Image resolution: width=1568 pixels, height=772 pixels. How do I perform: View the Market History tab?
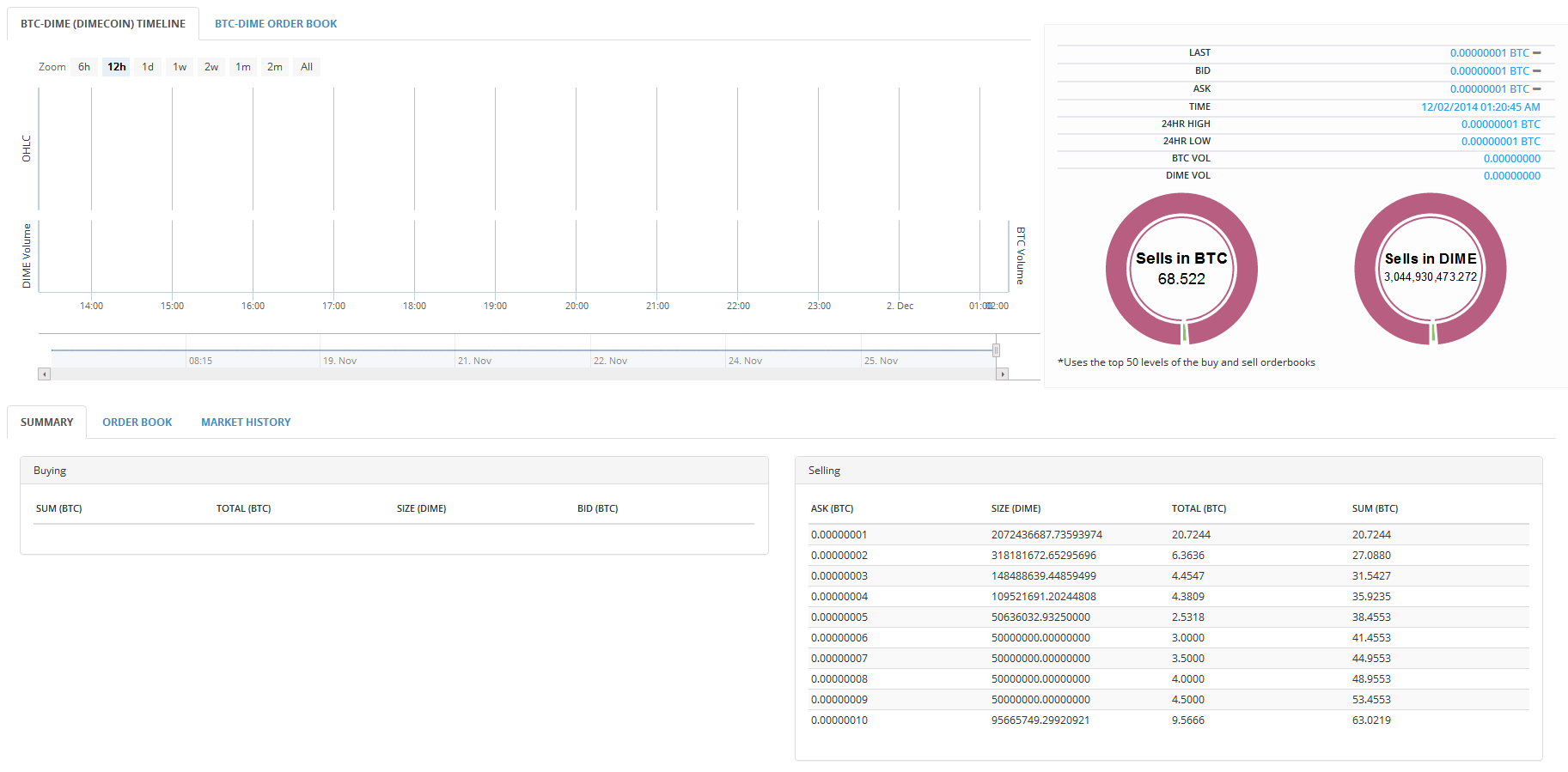(x=246, y=422)
